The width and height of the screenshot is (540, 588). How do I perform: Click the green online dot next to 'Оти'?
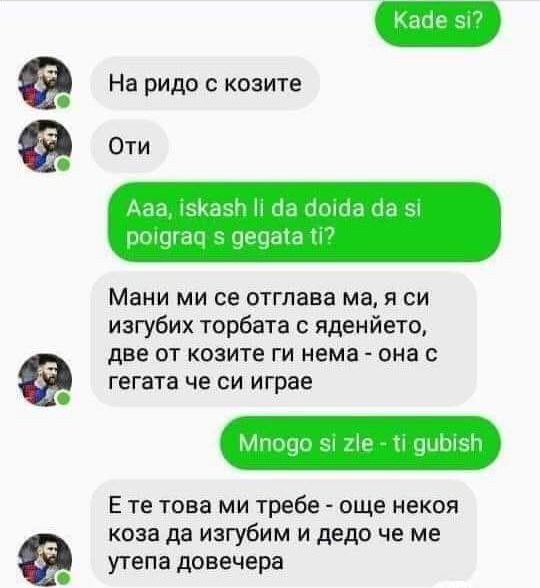[63, 165]
